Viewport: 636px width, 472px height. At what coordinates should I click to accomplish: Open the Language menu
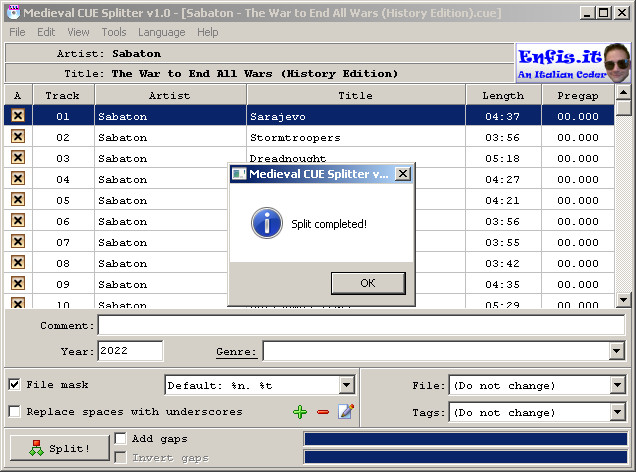tap(161, 32)
